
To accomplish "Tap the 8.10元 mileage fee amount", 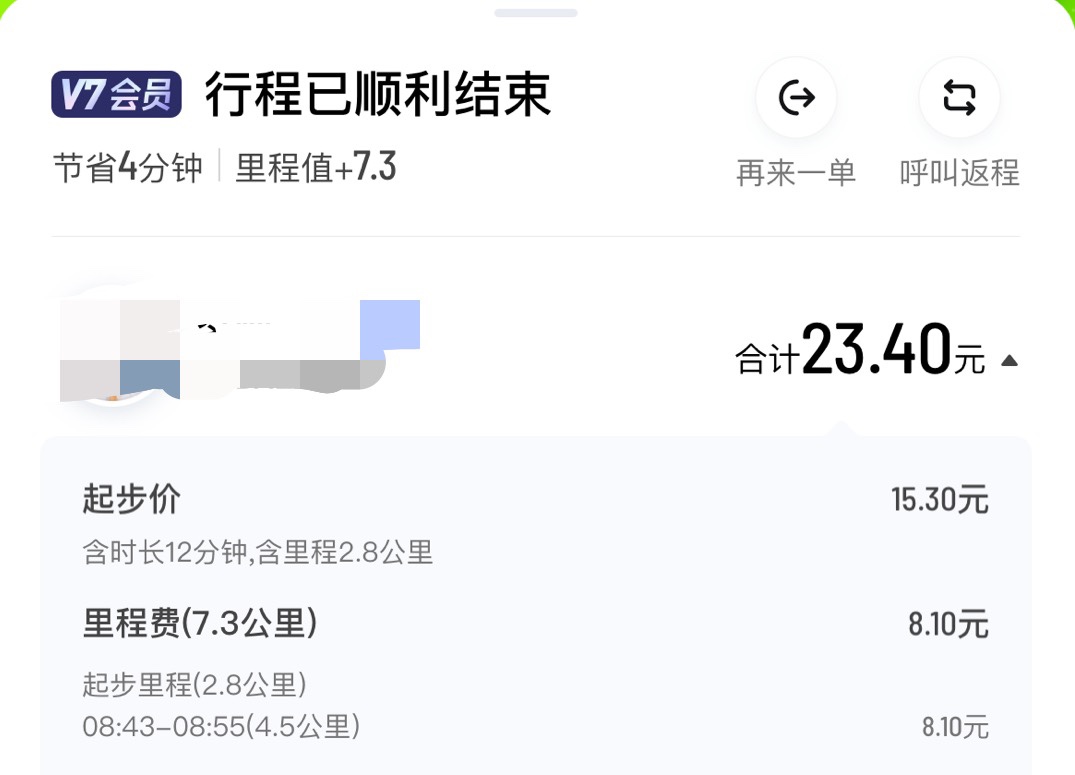I will [949, 625].
